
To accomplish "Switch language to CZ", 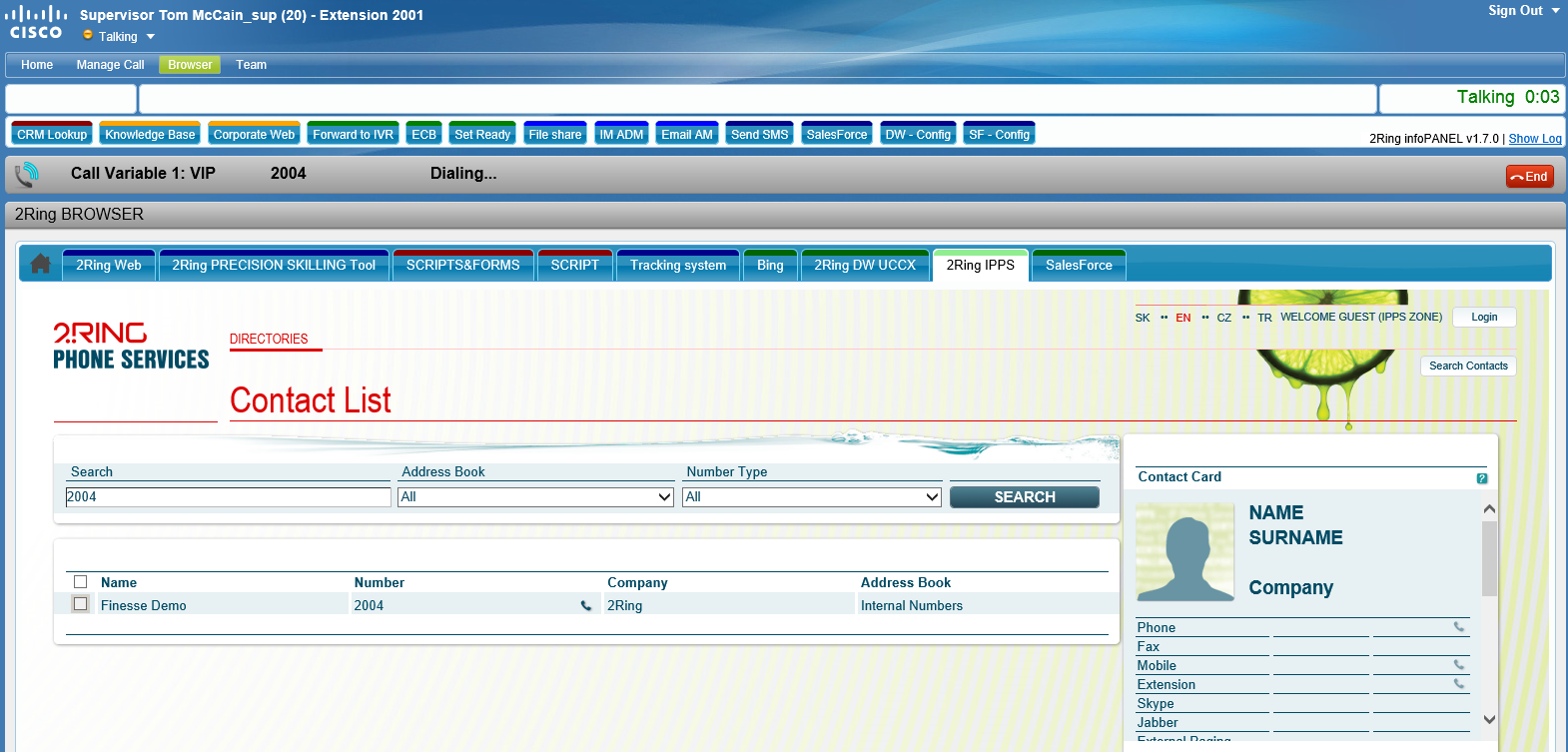I will (1223, 318).
